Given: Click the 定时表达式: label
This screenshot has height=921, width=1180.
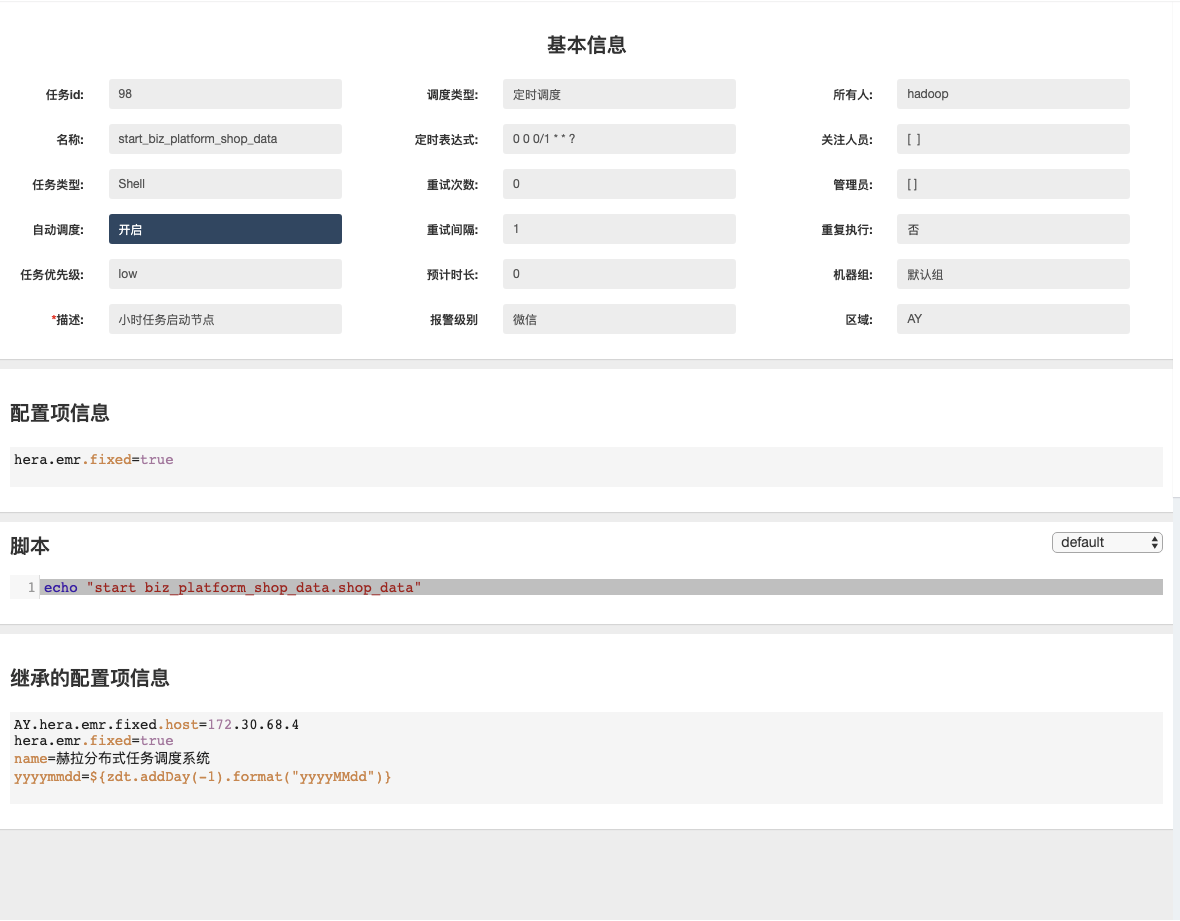Looking at the screenshot, I should point(446,140).
